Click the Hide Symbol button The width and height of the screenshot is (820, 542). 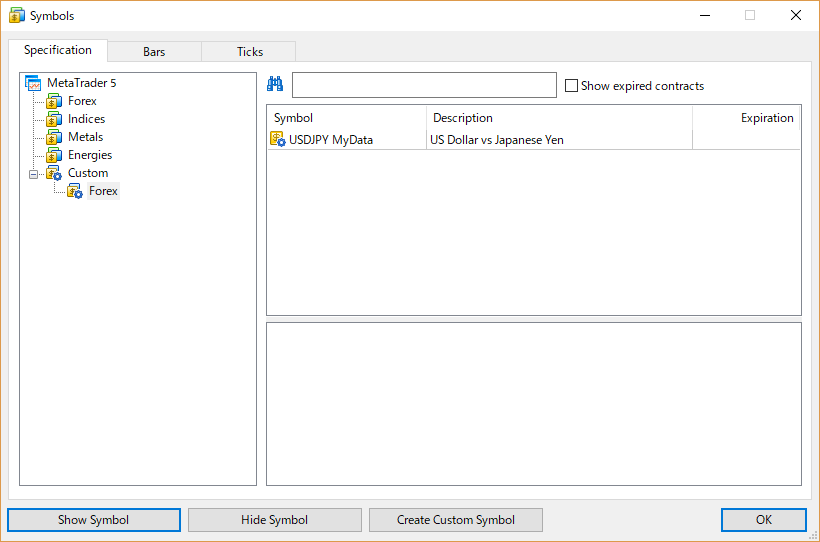tap(275, 520)
